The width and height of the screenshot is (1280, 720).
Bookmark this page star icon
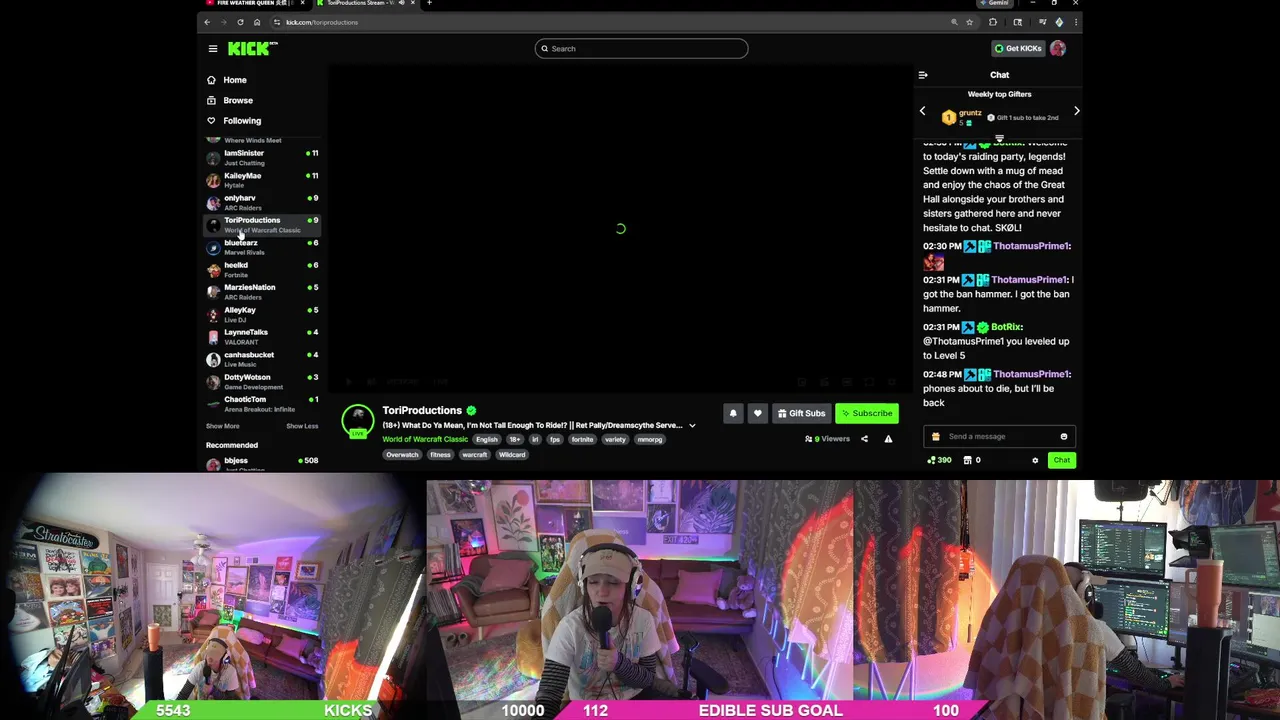tap(969, 22)
